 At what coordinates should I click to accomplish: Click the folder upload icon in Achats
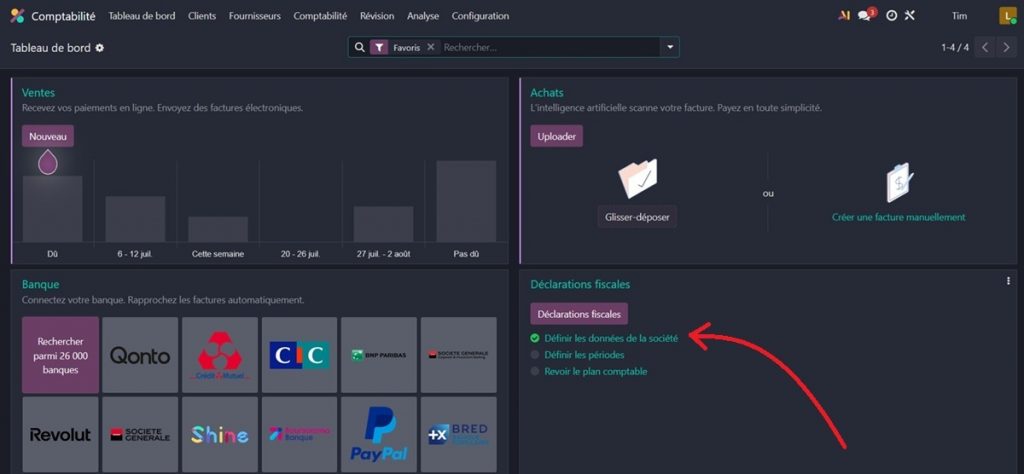coord(637,178)
